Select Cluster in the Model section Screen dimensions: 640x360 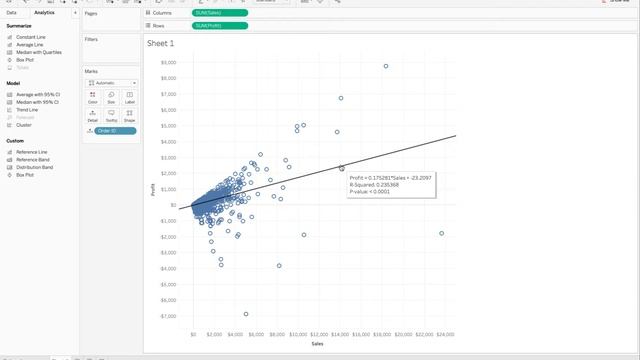pos(24,125)
